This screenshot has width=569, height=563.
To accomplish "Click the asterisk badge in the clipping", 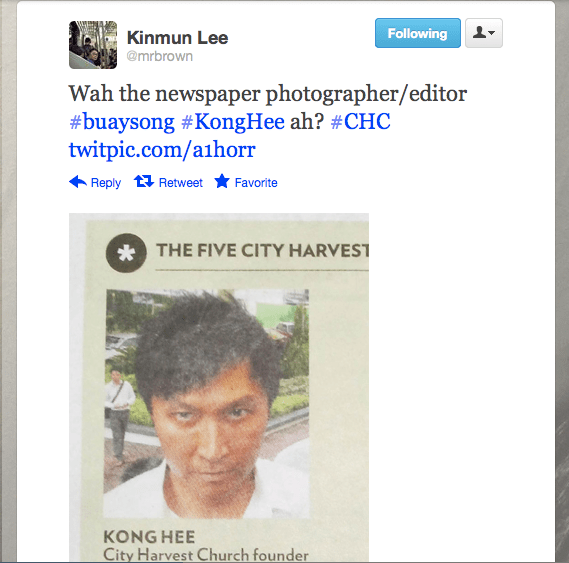I will click(126, 253).
